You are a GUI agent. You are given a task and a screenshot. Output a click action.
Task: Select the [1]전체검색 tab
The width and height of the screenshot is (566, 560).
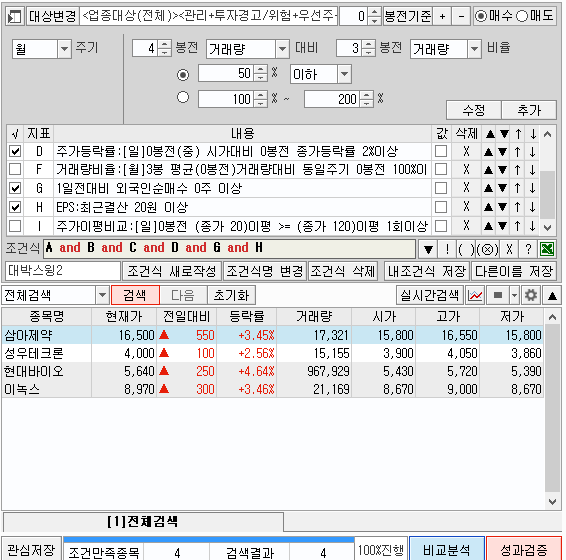click(x=143, y=521)
